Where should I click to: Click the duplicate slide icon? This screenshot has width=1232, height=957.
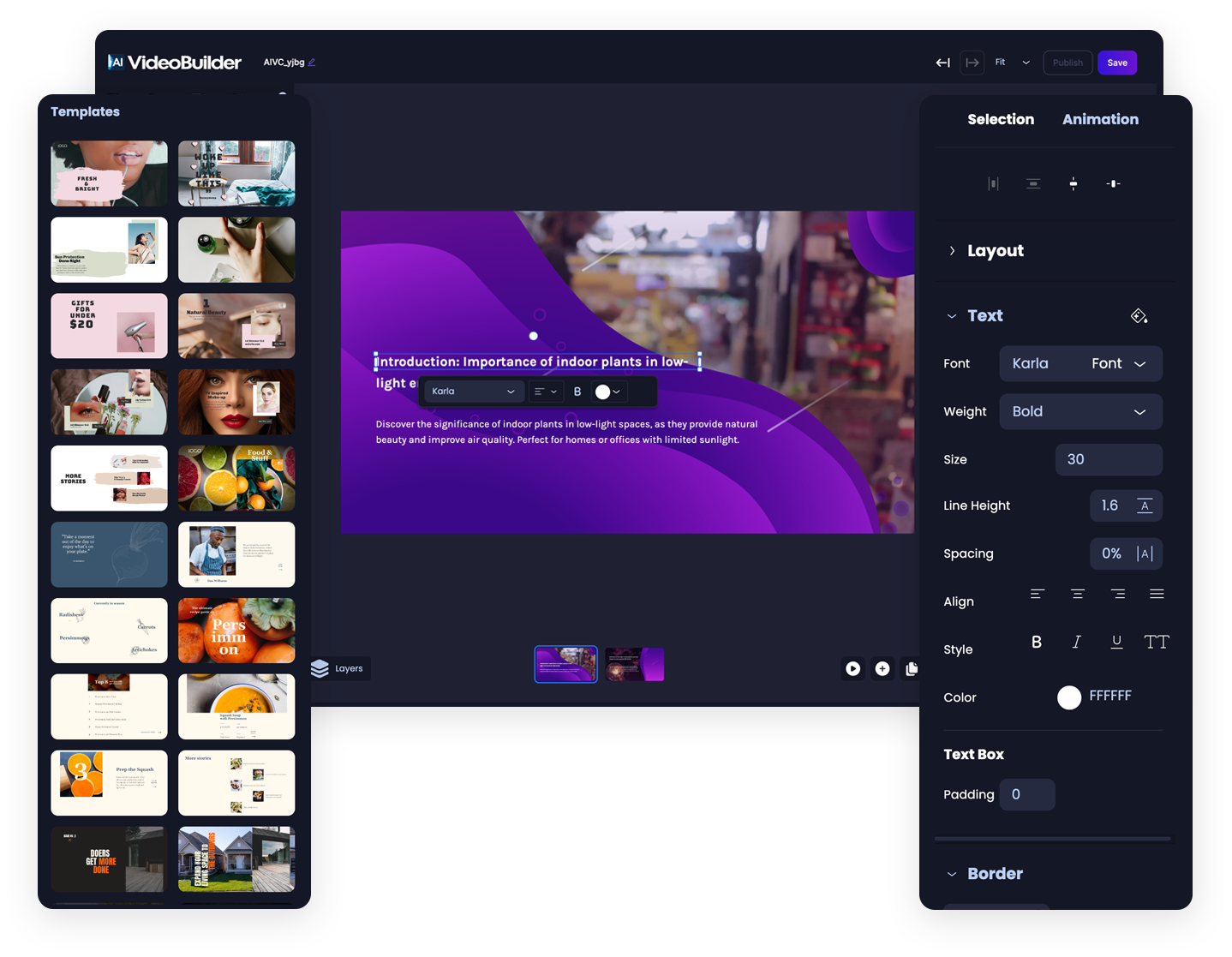pyautogui.click(x=911, y=668)
